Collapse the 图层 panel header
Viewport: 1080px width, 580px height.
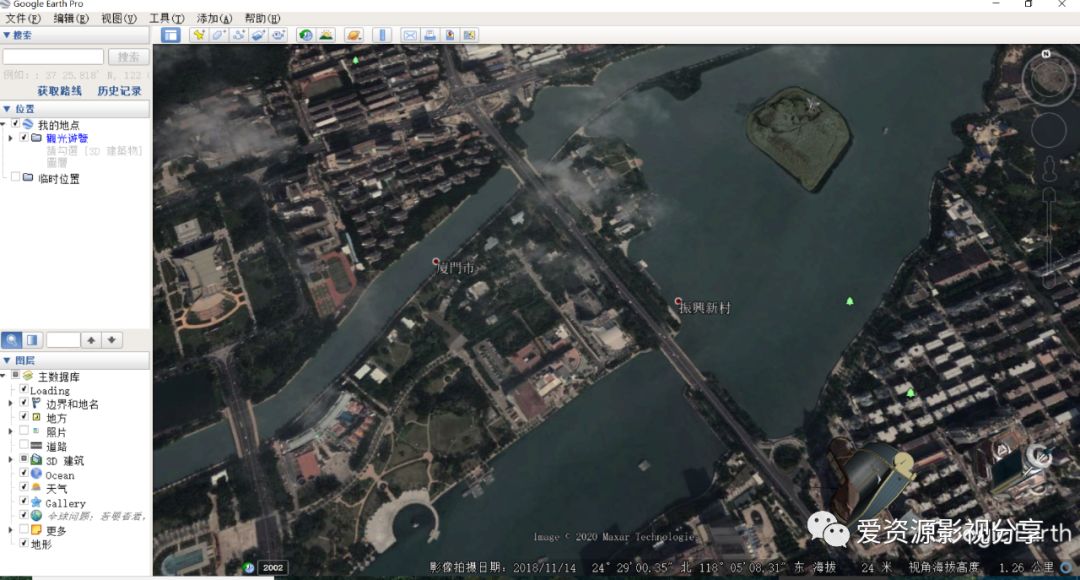coord(8,360)
